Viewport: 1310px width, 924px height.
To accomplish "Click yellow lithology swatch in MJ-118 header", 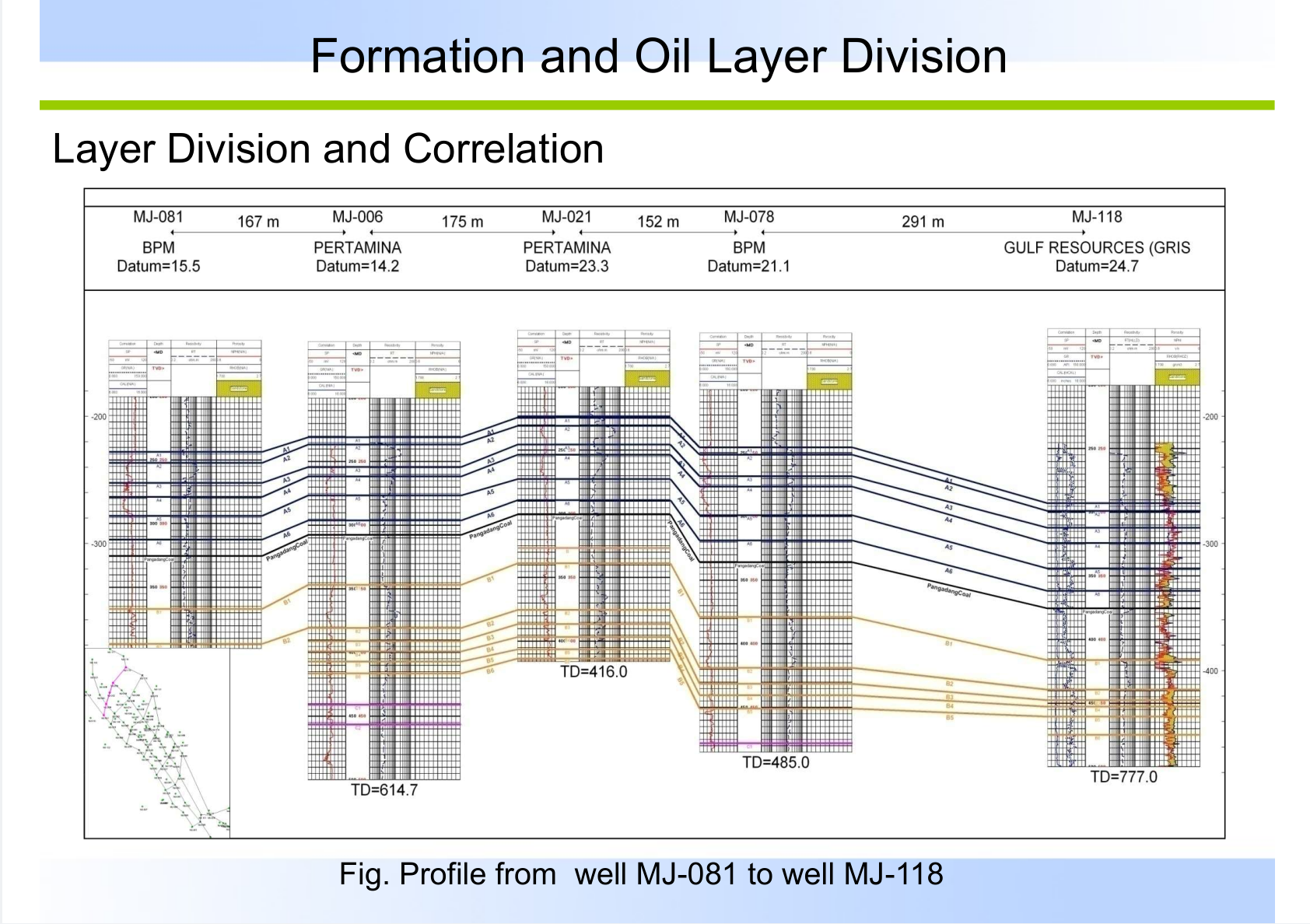I will pyautogui.click(x=1177, y=377).
